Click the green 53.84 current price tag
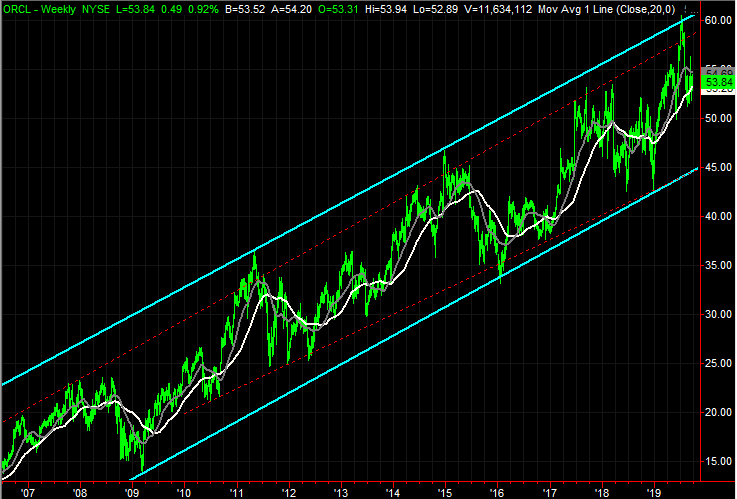Image resolution: width=737 pixels, height=499 pixels. coord(718,83)
